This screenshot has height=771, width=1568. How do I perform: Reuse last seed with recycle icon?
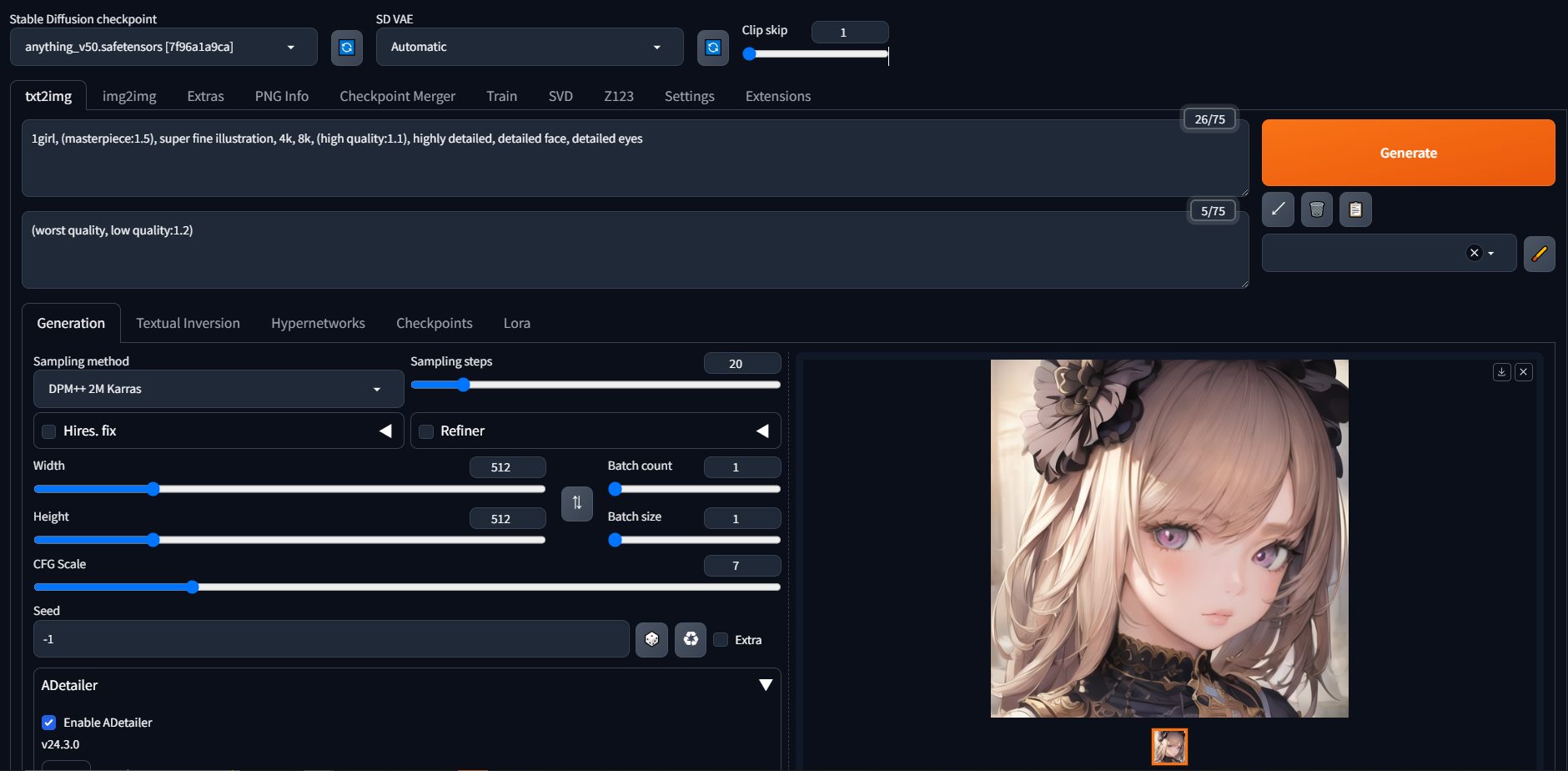click(691, 640)
